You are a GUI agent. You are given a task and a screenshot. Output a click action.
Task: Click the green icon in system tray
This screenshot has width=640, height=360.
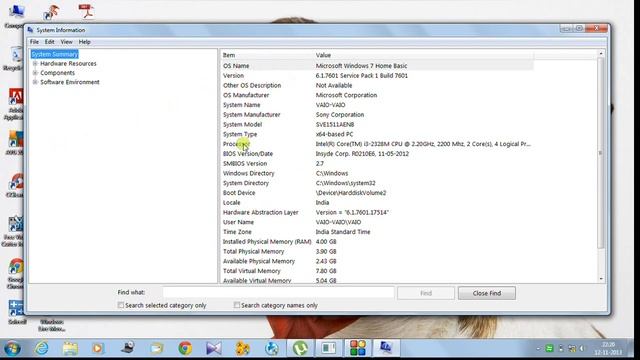[x=549, y=348]
